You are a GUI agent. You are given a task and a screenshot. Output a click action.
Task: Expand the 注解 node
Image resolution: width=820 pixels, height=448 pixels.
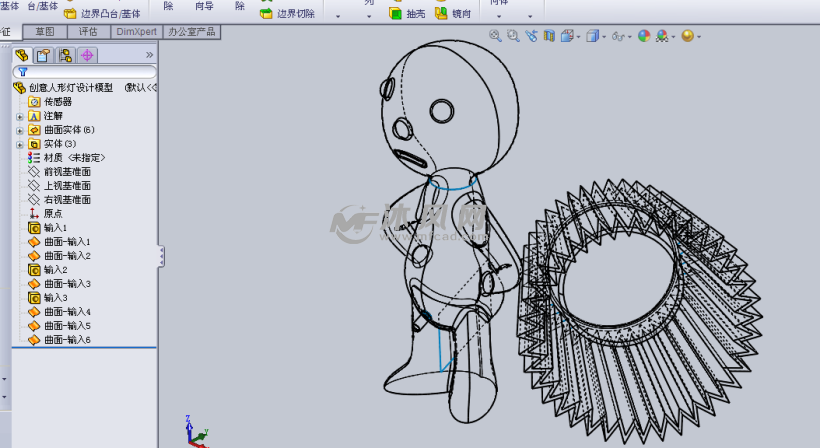(x=20, y=116)
